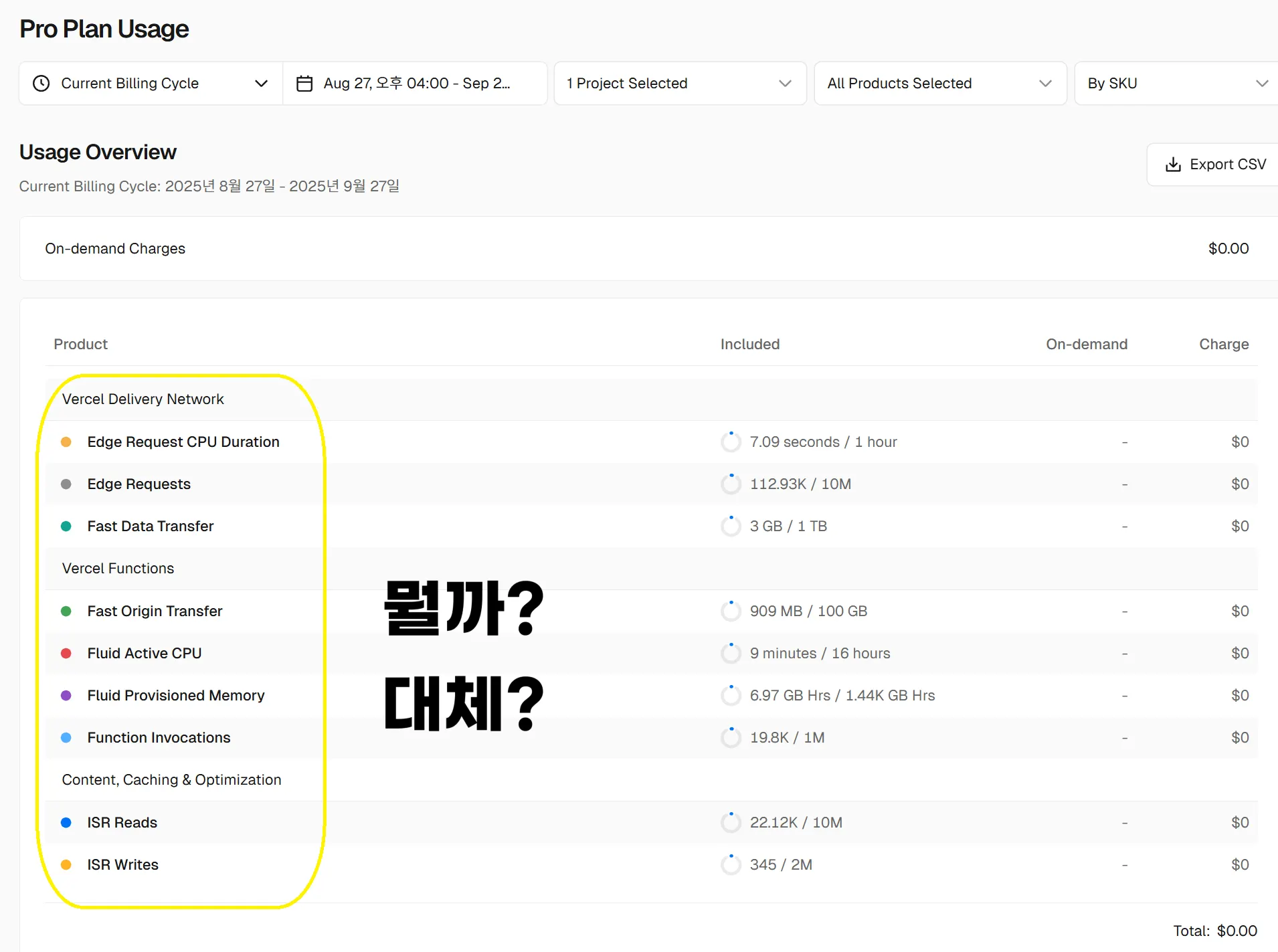1278x952 pixels.
Task: Open the All Products Selected dropdown
Action: click(940, 84)
